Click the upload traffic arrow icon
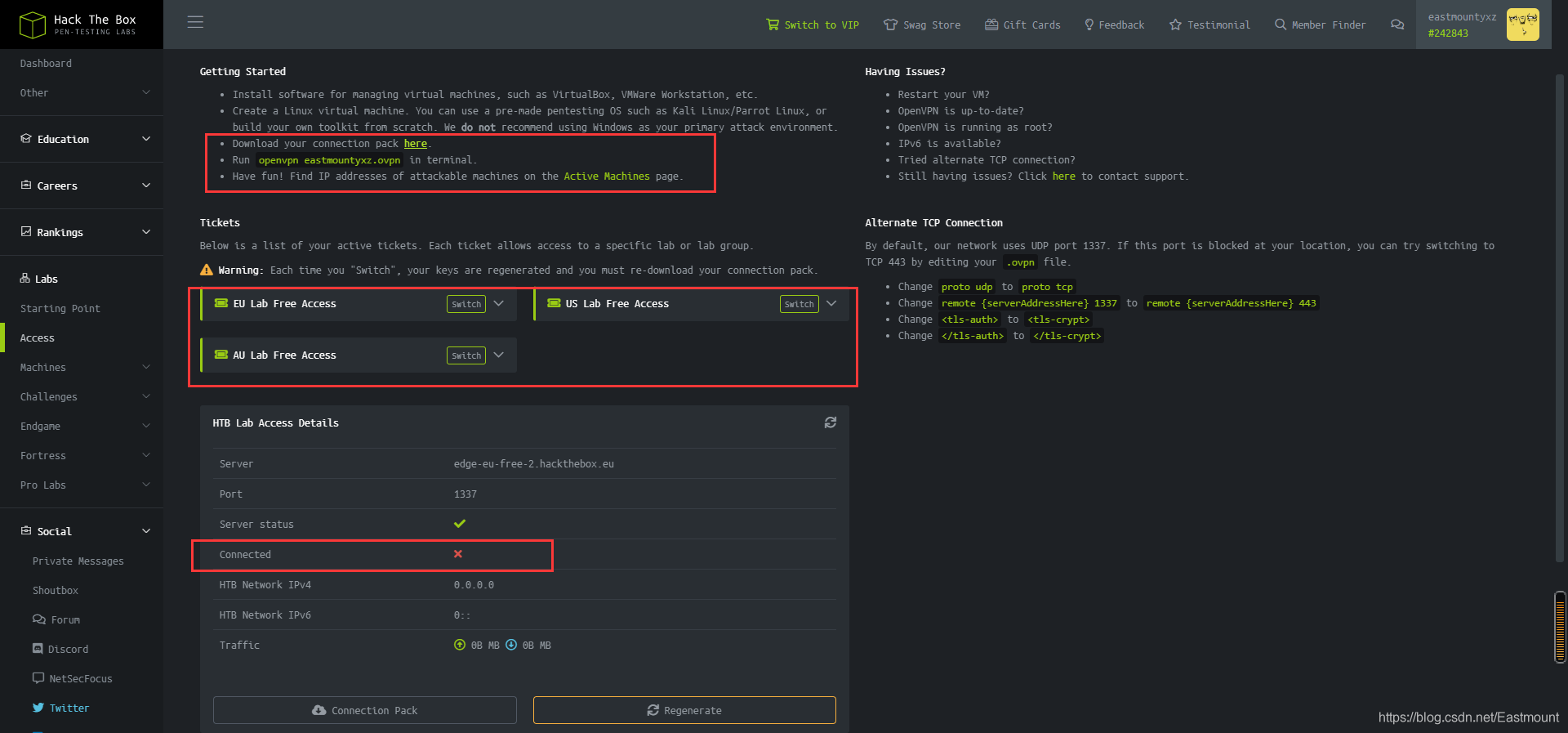 [460, 645]
